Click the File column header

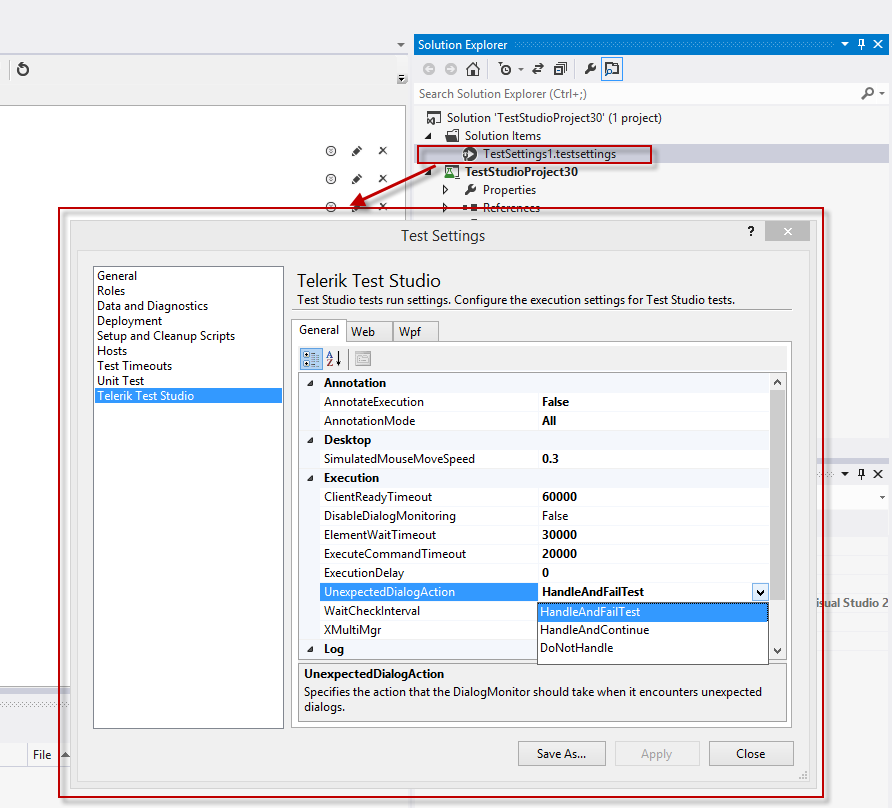[42, 755]
